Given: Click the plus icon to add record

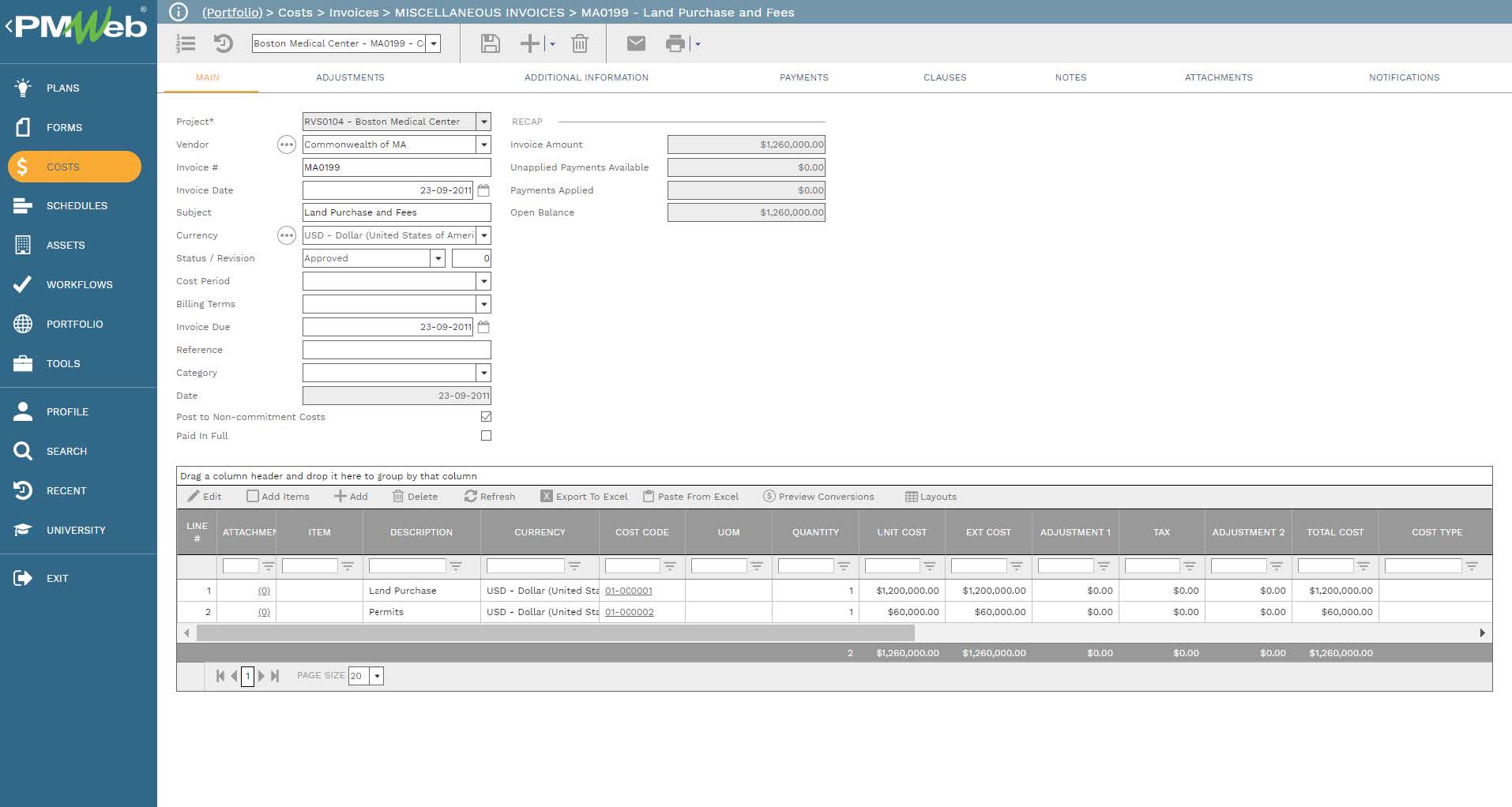Looking at the screenshot, I should [x=529, y=43].
